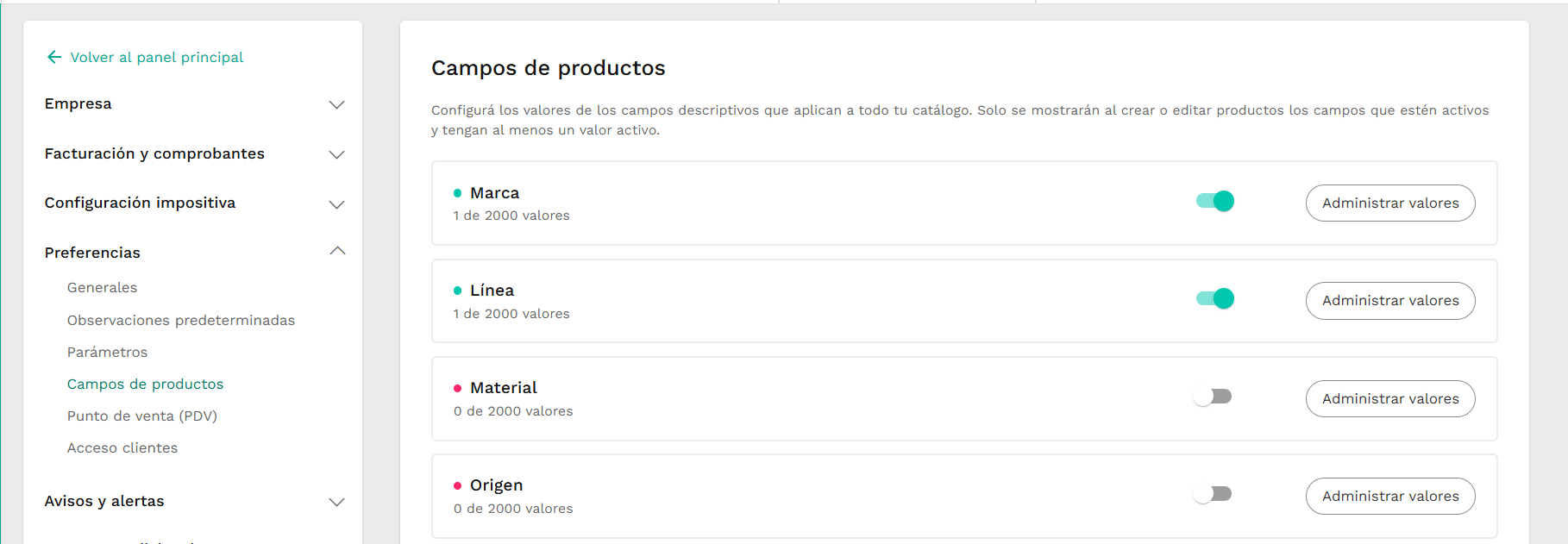This screenshot has width=1568, height=544.
Task: Click the back arrow icon beside Volver
Action: [54, 57]
